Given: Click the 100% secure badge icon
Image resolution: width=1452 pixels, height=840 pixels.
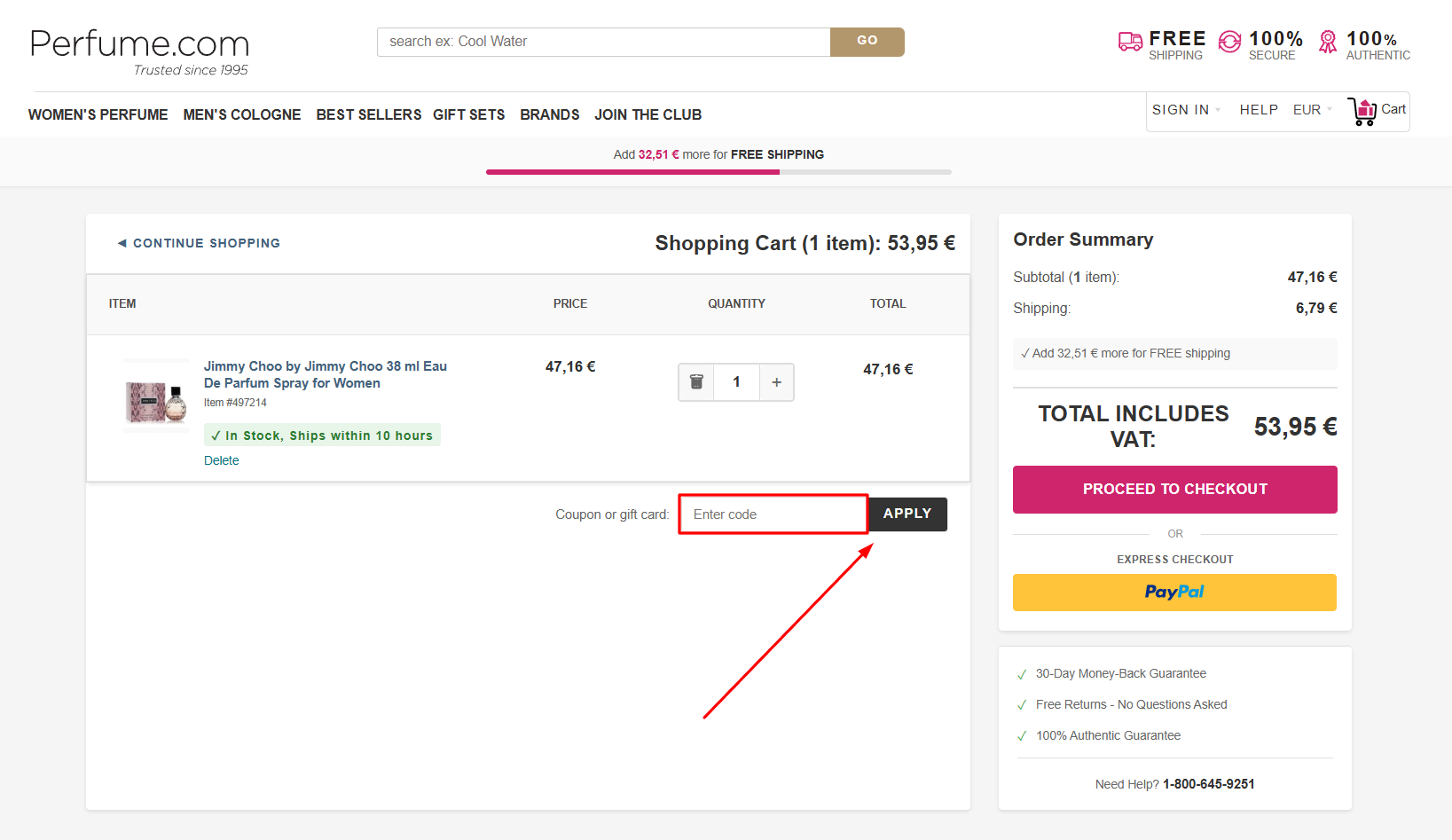Looking at the screenshot, I should point(1229,42).
